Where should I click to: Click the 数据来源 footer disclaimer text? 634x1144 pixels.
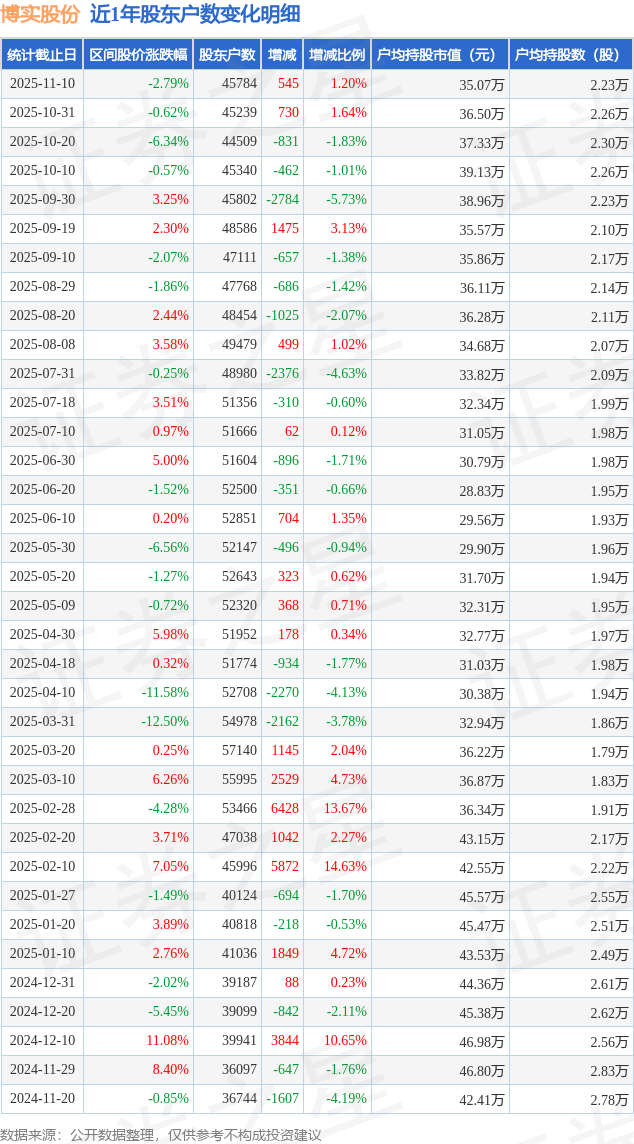[161, 1134]
